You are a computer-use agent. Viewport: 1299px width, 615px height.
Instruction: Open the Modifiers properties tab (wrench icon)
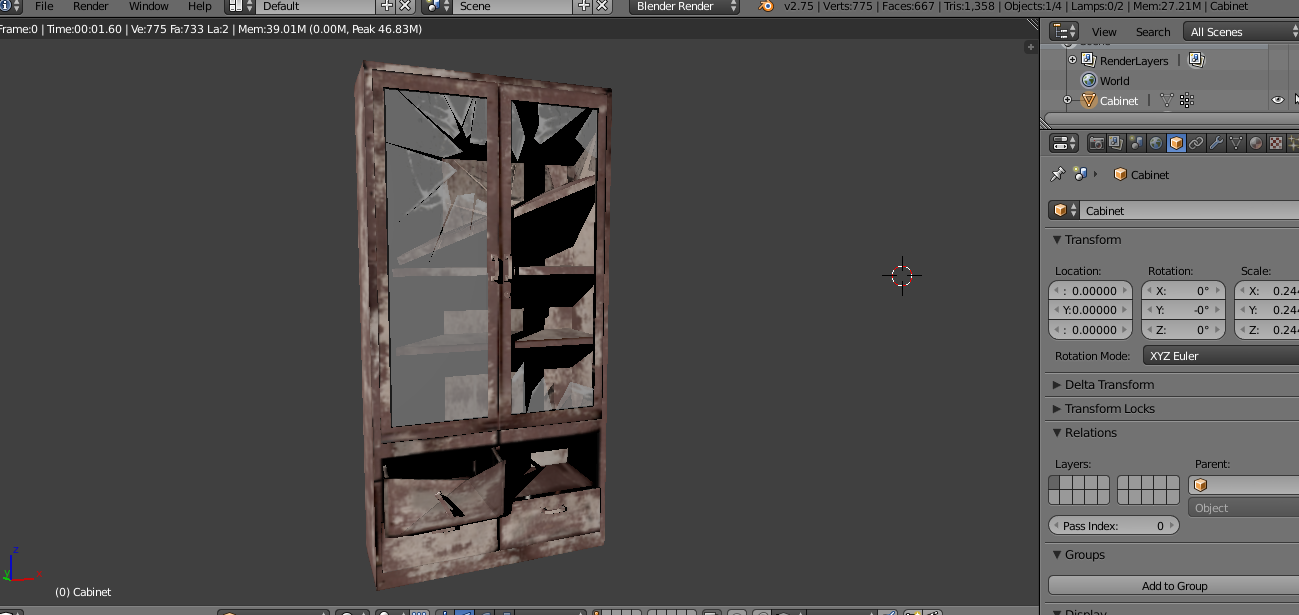coord(1216,143)
